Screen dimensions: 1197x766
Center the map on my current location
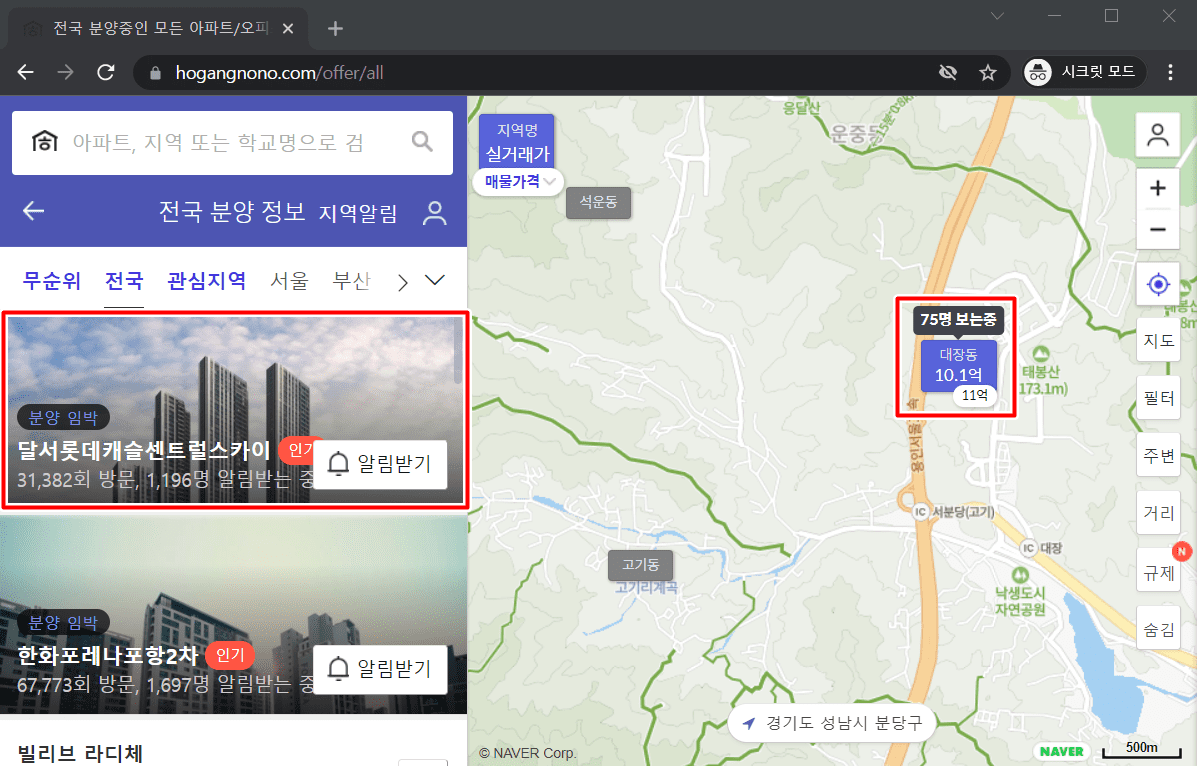click(x=1158, y=285)
